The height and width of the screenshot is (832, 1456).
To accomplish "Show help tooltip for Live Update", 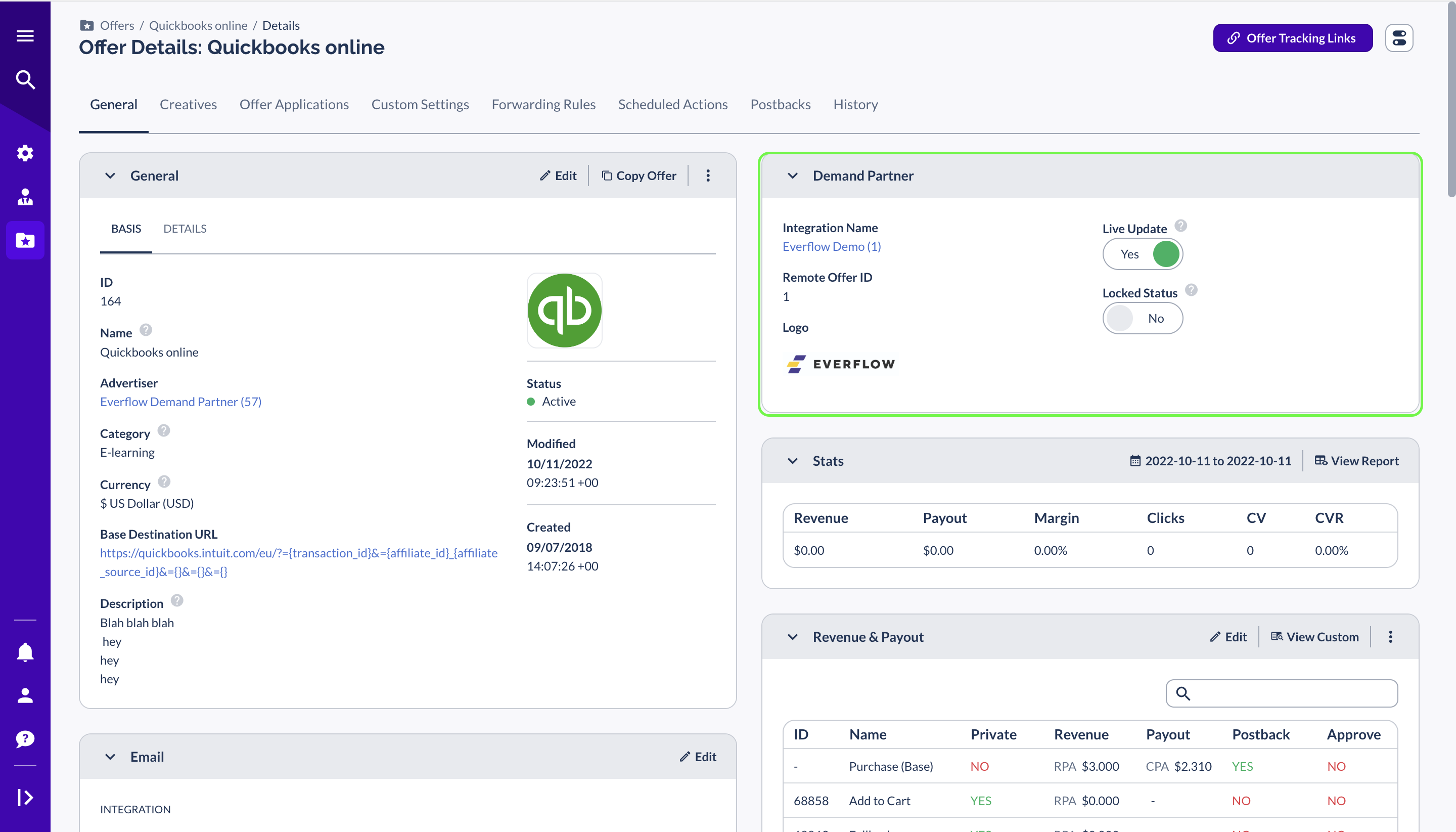I will (1180, 226).
